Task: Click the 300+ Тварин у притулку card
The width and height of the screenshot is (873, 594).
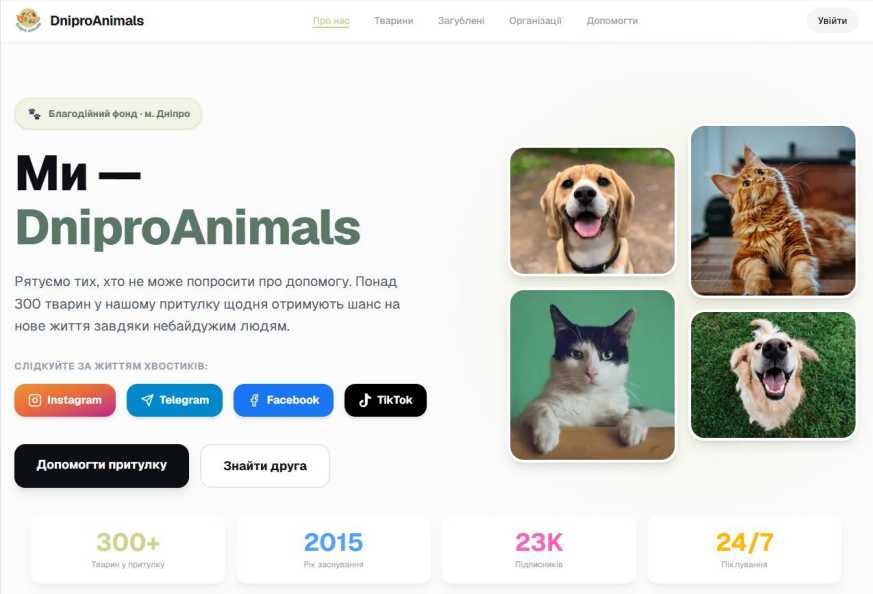Action: [x=128, y=549]
